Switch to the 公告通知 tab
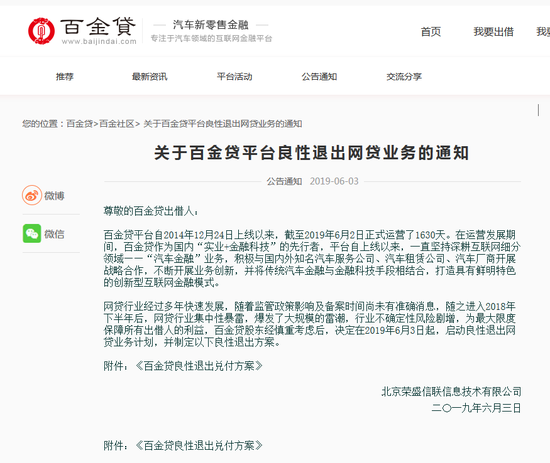Image resolution: width=550 pixels, height=463 pixels. pyautogui.click(x=320, y=76)
